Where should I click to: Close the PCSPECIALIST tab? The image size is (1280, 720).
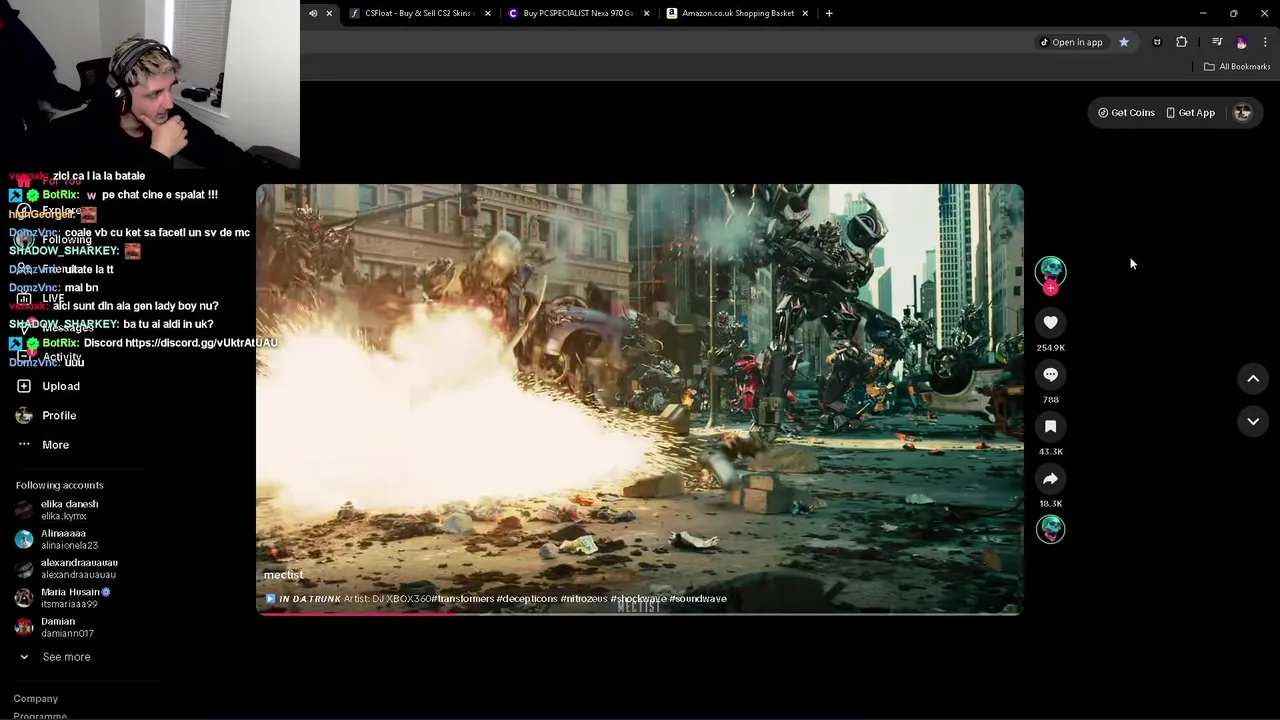[x=646, y=13]
